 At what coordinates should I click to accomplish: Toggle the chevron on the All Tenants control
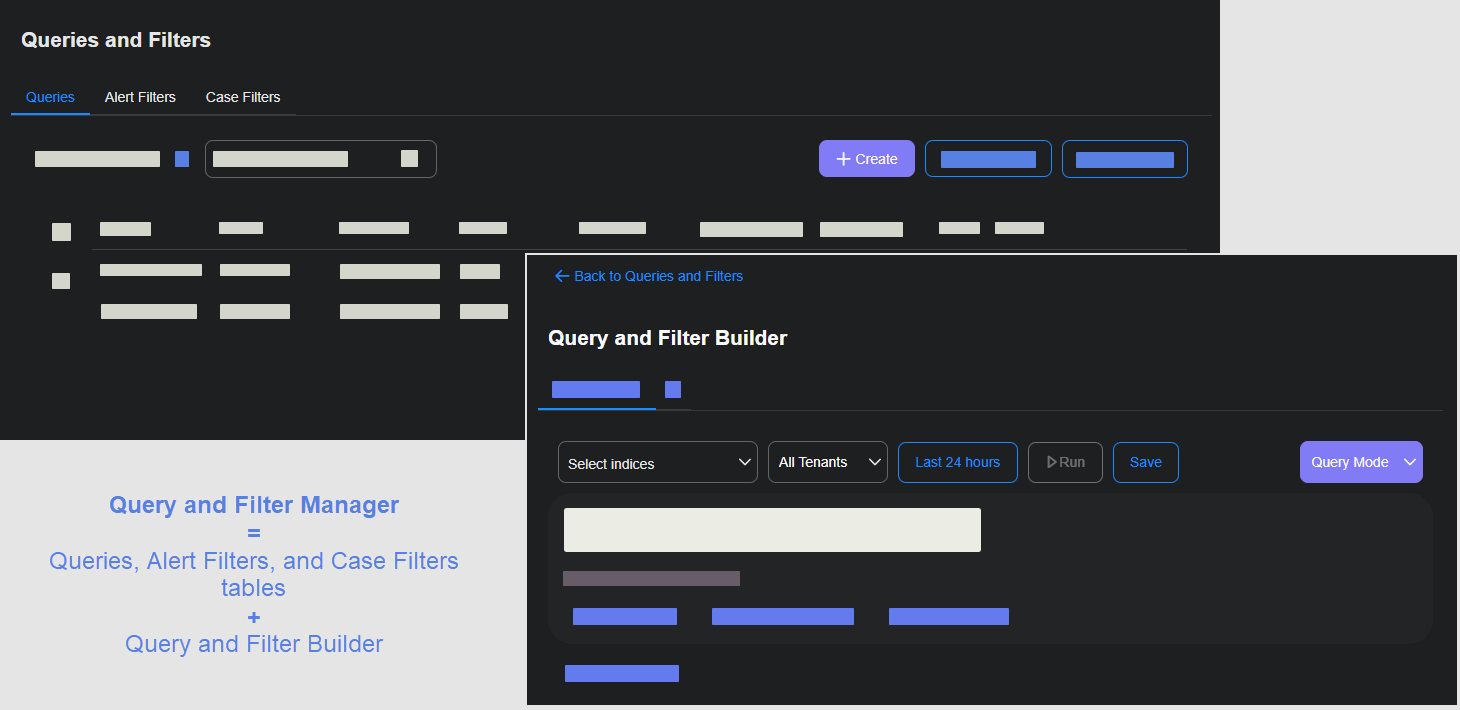tap(873, 461)
